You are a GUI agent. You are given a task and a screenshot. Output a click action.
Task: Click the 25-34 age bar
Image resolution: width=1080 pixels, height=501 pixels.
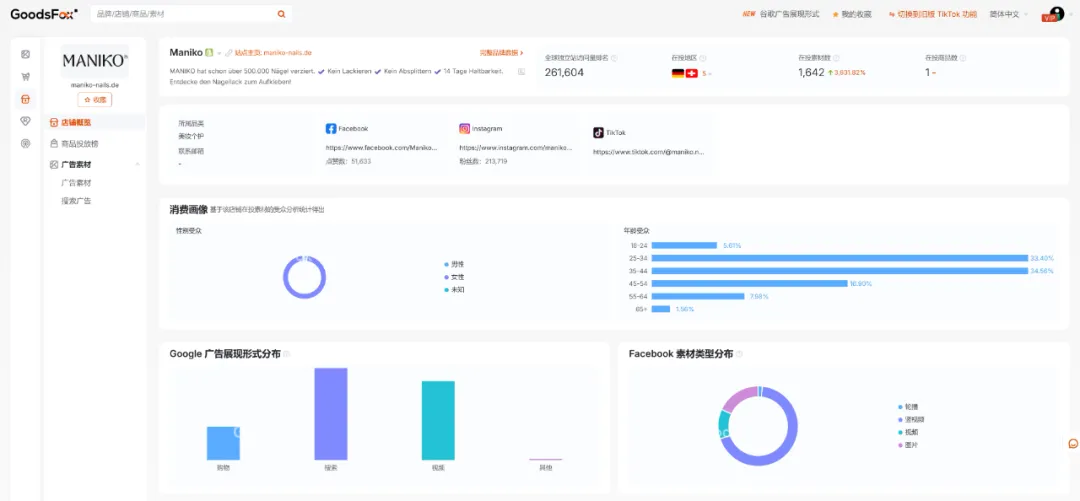pyautogui.click(x=840, y=258)
